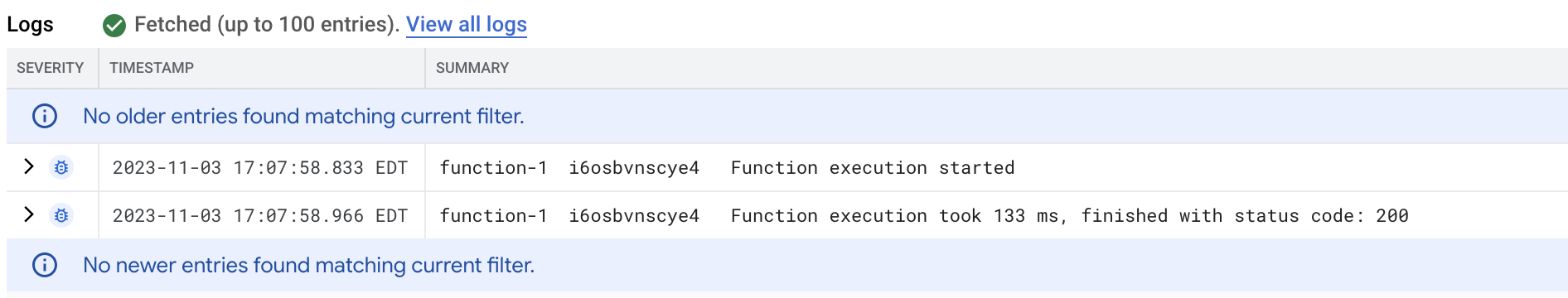The width and height of the screenshot is (1568, 298).
Task: Click debug severity icon for execution started entry
Action: (x=61, y=167)
